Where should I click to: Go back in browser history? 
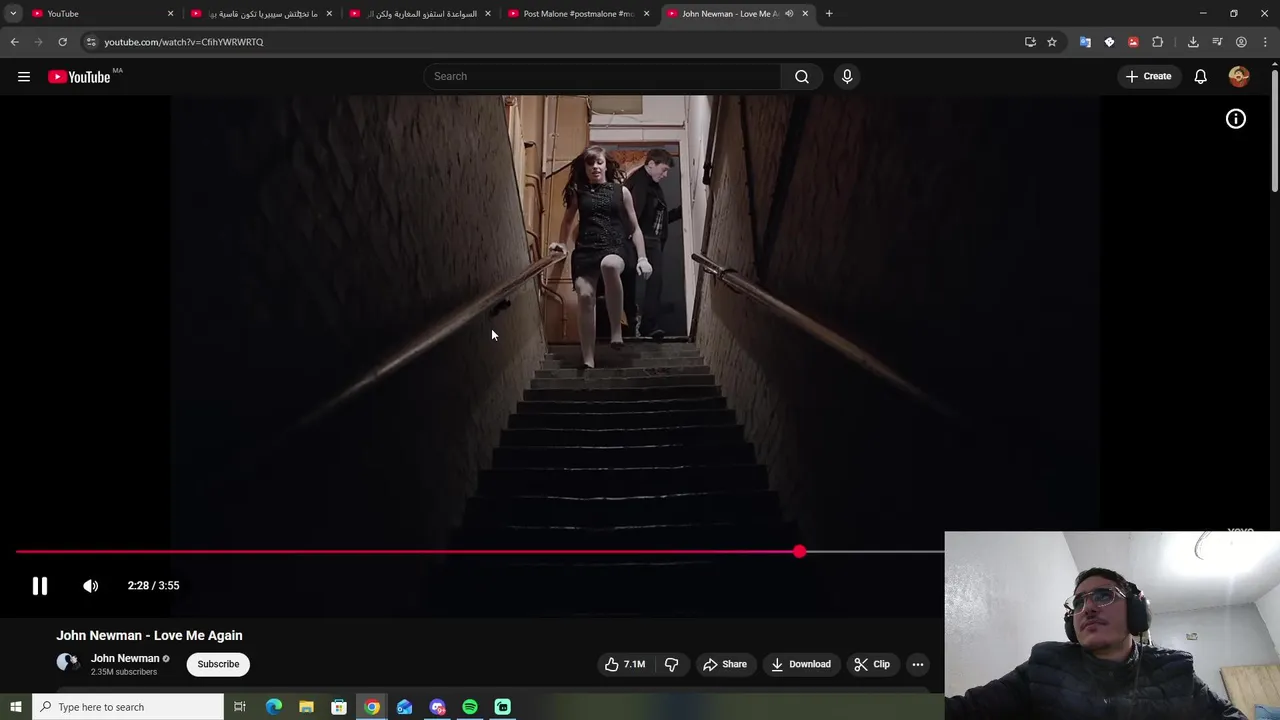[14, 42]
